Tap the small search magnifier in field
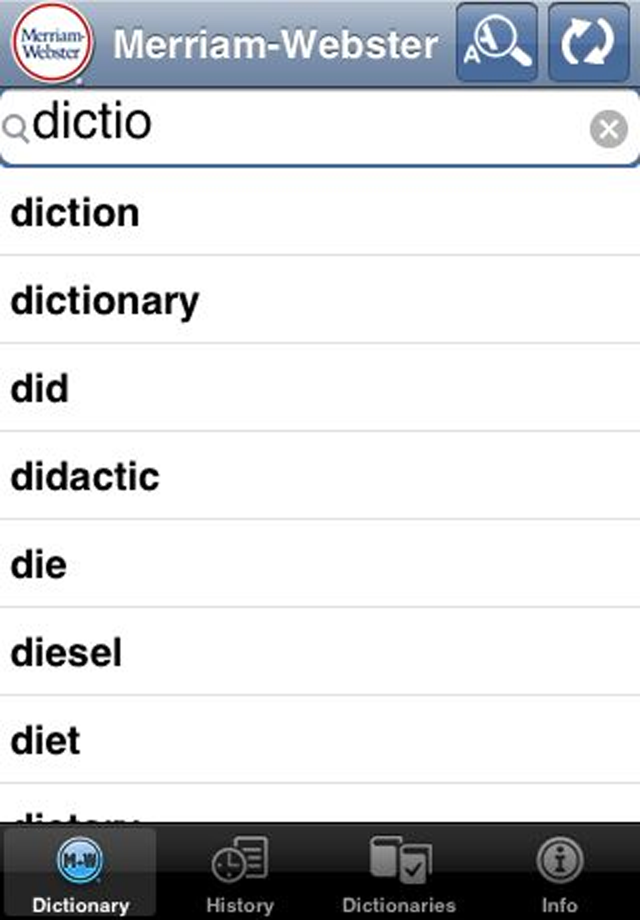The width and height of the screenshot is (640, 920). [x=16, y=129]
